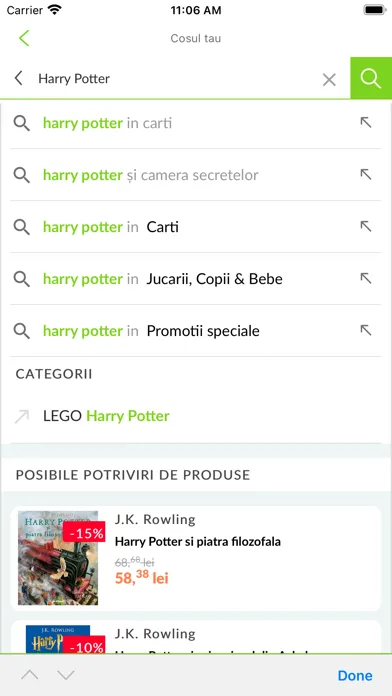Viewport: 392px width, 696px height.
Task: Tap the green back arrow beside Cosul tau
Action: pos(24,38)
